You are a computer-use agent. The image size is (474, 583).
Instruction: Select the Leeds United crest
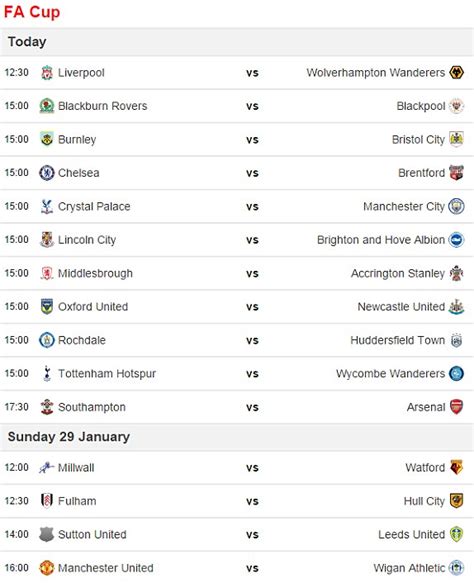coord(456,534)
